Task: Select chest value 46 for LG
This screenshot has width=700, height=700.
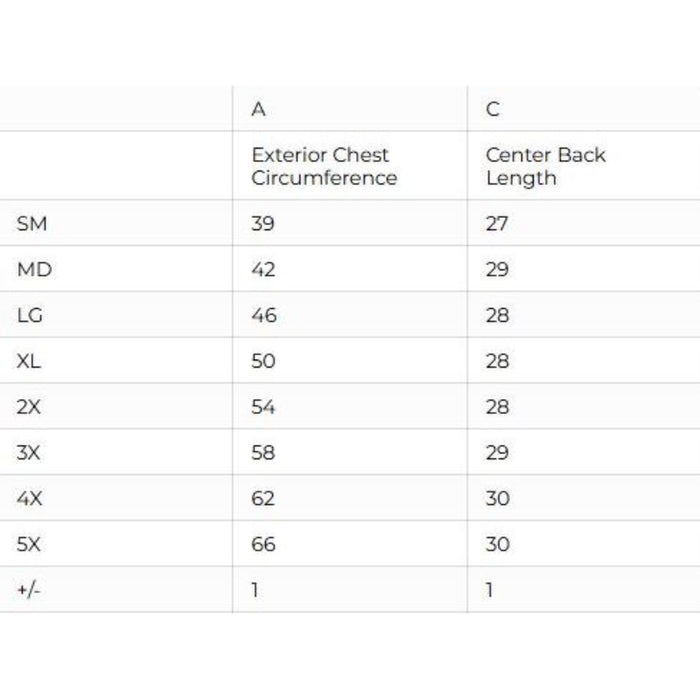Action: coord(264,316)
